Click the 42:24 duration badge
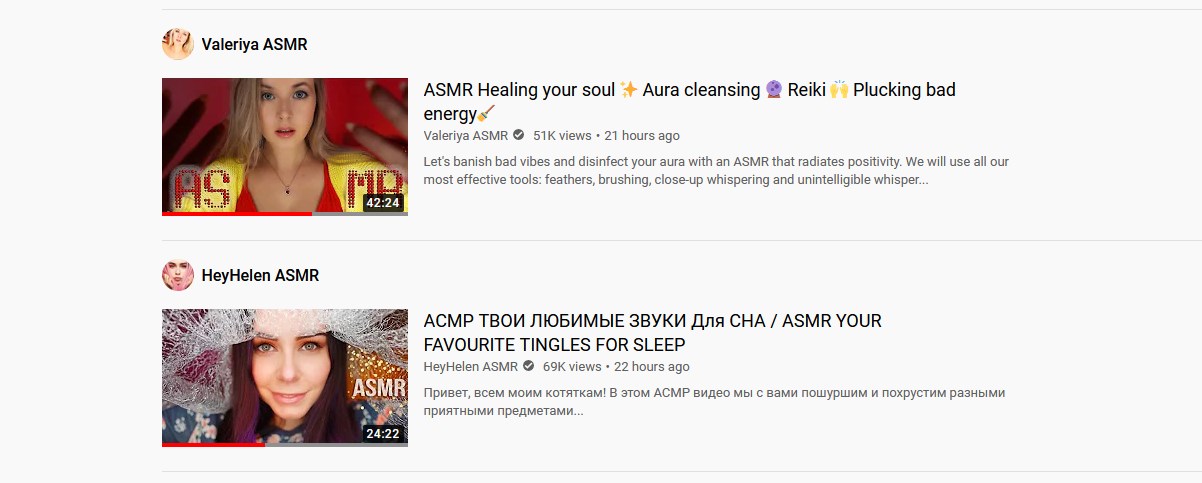Image resolution: width=1202 pixels, height=483 pixels. [383, 203]
